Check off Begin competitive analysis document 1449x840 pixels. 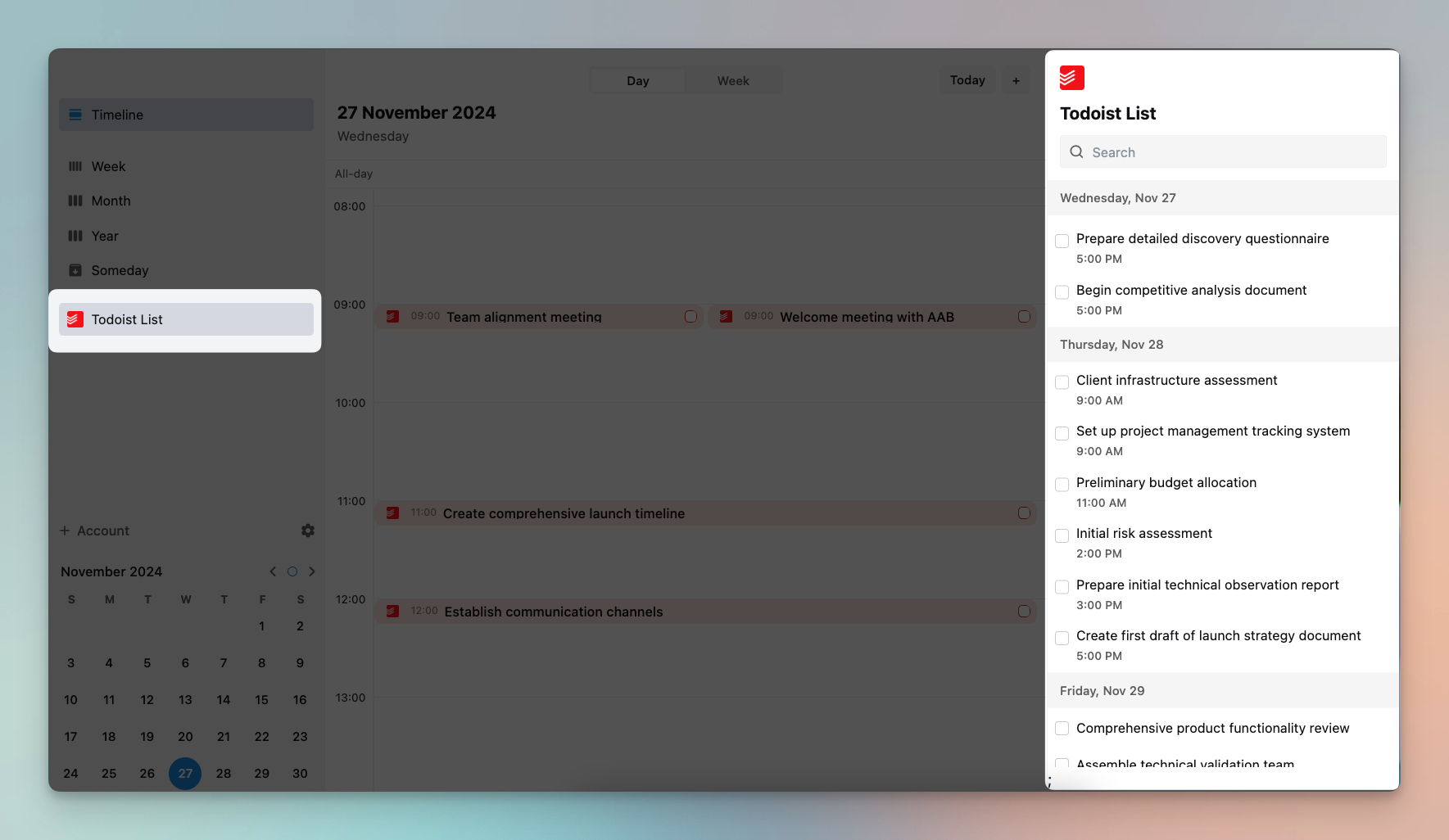[1062, 292]
